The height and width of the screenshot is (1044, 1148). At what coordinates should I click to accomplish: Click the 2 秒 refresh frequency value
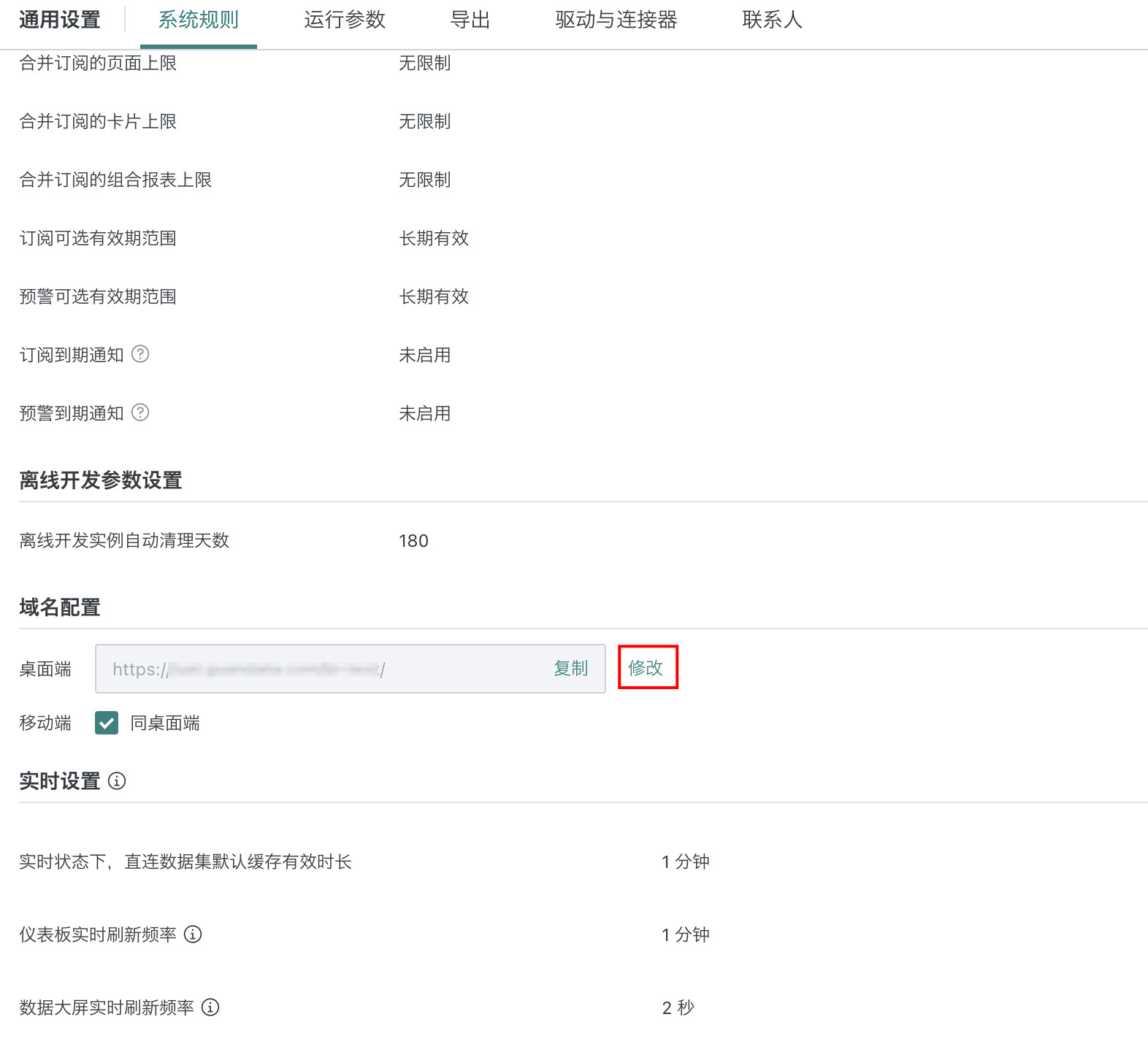tap(678, 1008)
